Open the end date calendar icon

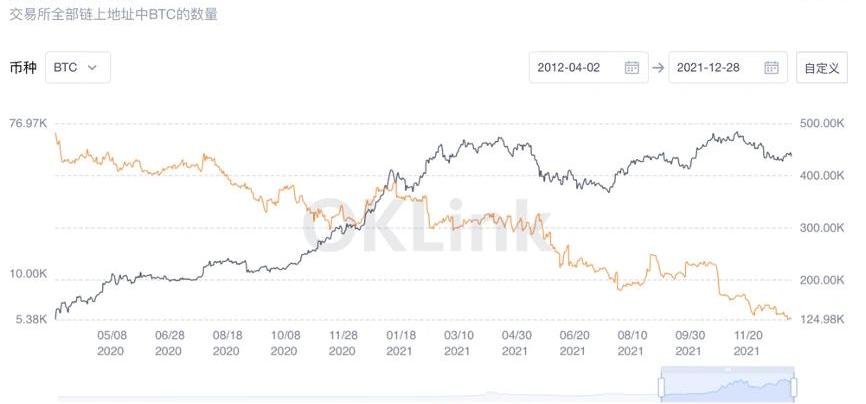(771, 67)
